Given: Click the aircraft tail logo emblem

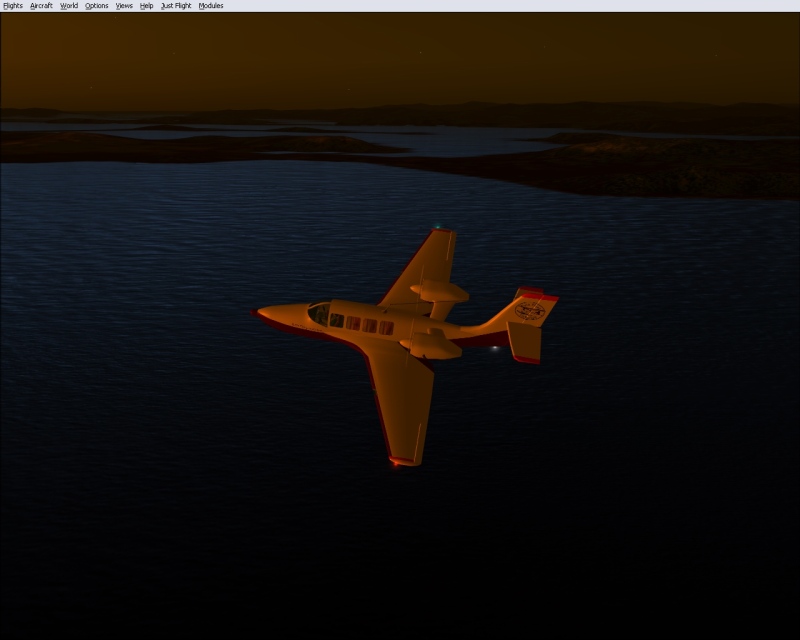Looking at the screenshot, I should [530, 310].
